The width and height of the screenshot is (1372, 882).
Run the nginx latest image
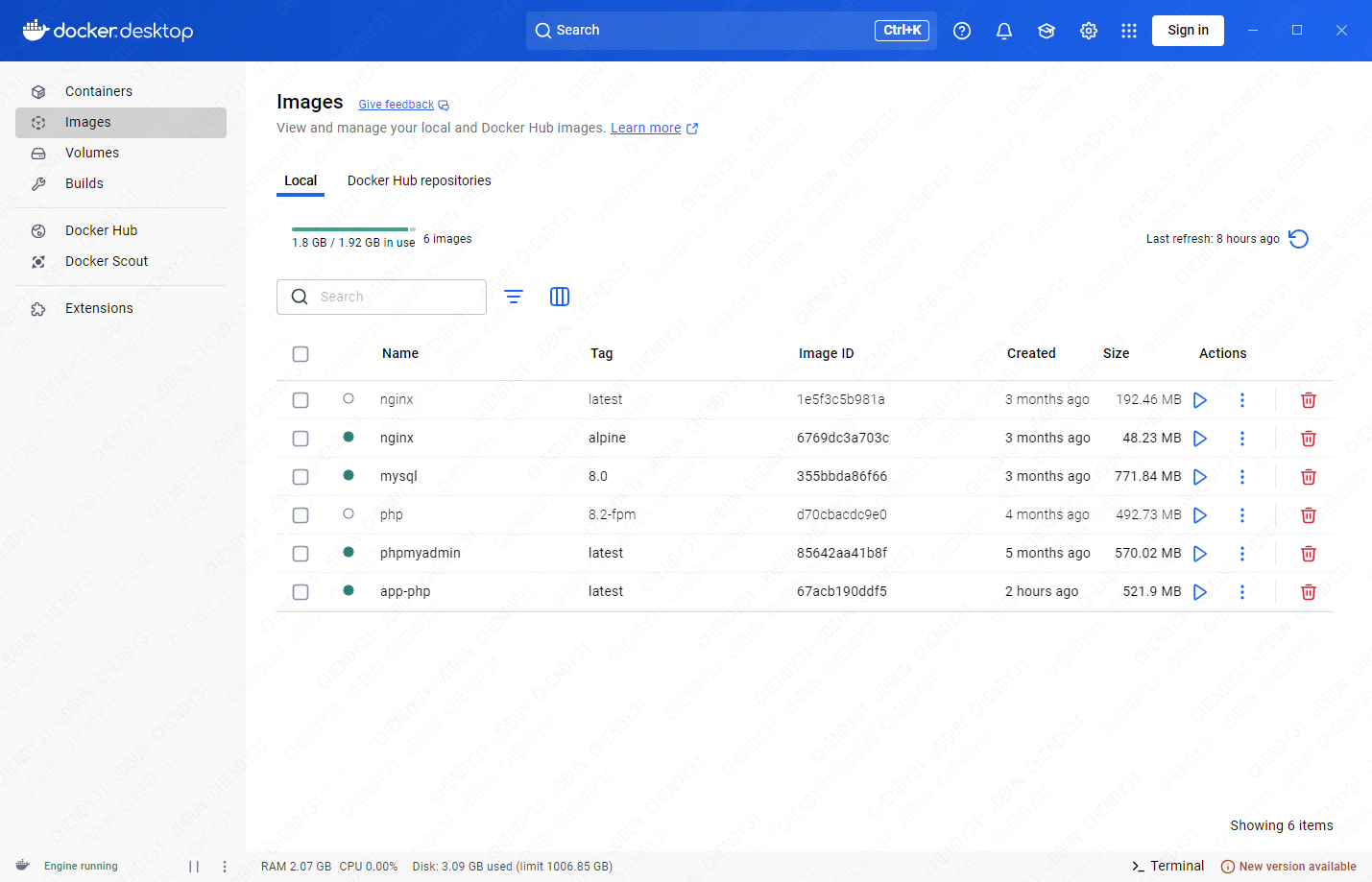click(1199, 399)
